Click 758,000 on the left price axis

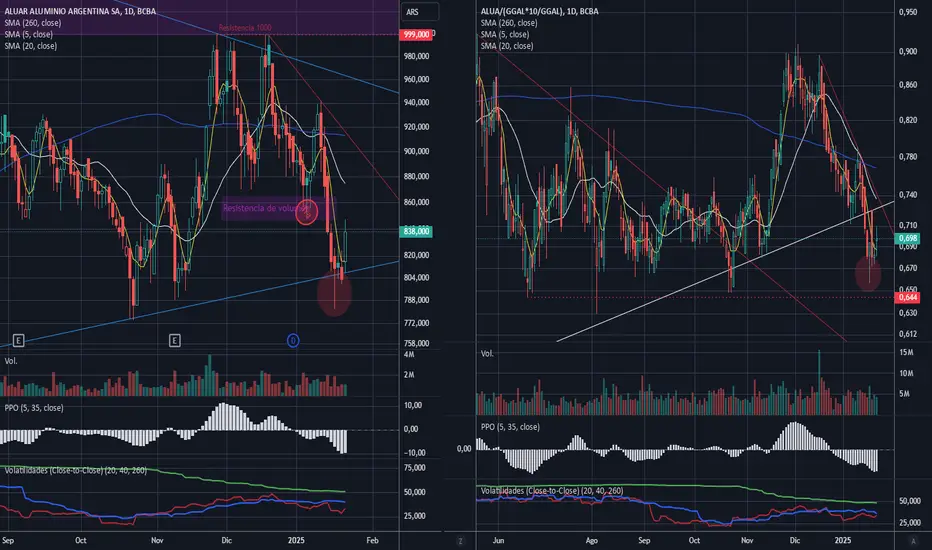[x=417, y=344]
